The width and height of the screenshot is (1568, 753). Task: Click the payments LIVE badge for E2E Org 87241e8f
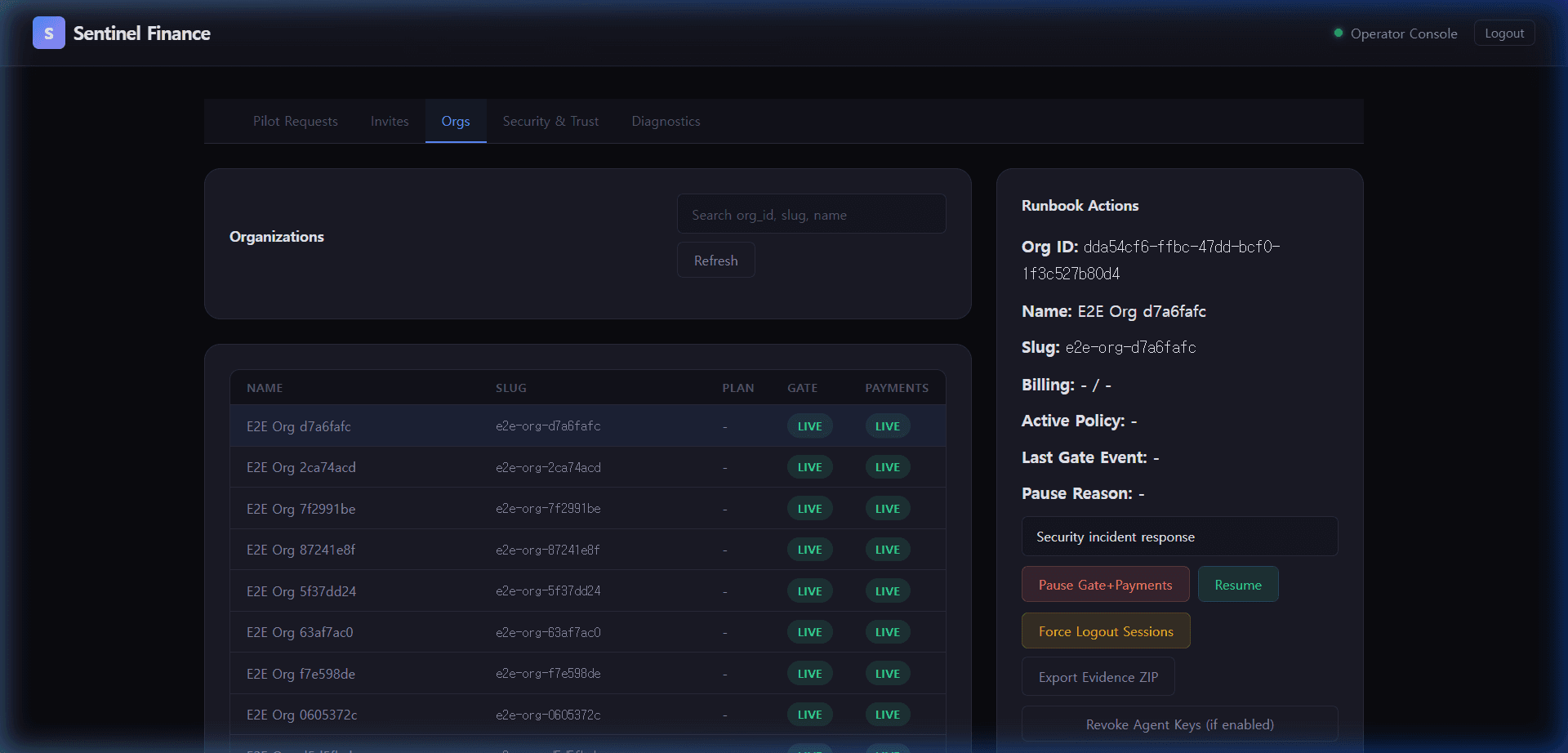click(887, 550)
